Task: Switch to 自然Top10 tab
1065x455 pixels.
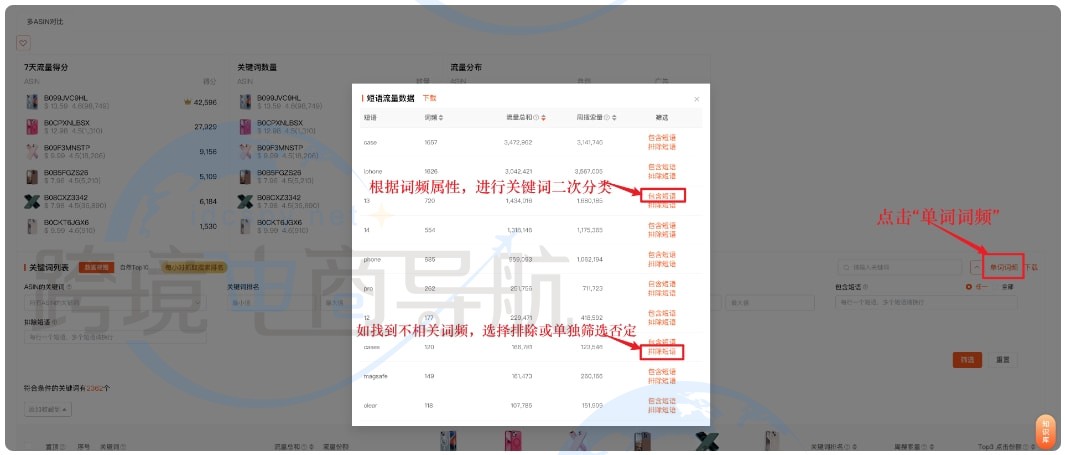Action: [x=134, y=268]
